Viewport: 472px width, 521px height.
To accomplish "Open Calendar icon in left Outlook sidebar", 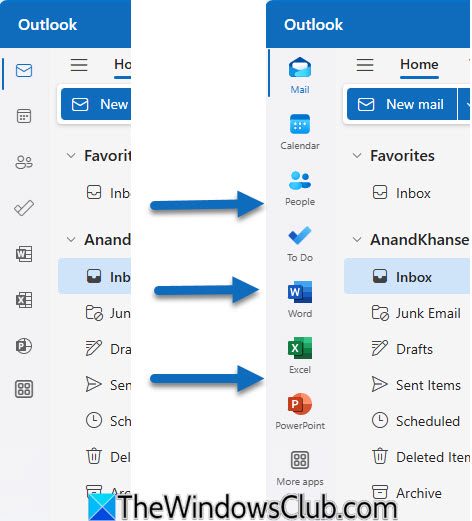I will [24, 116].
